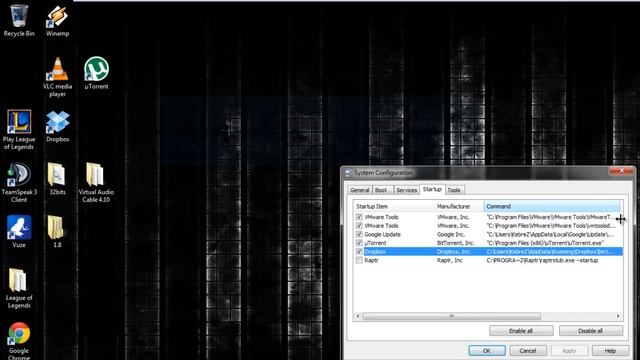The image size is (640, 360).
Task: Select the Startup tab
Action: [432, 189]
